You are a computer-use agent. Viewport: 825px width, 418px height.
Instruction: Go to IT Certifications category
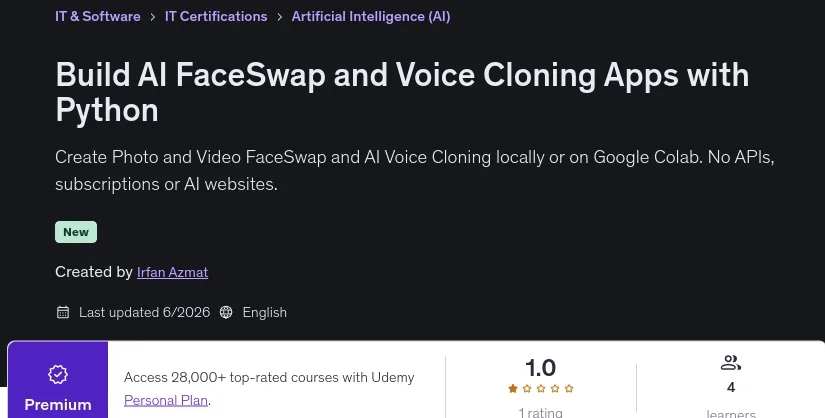coord(216,16)
